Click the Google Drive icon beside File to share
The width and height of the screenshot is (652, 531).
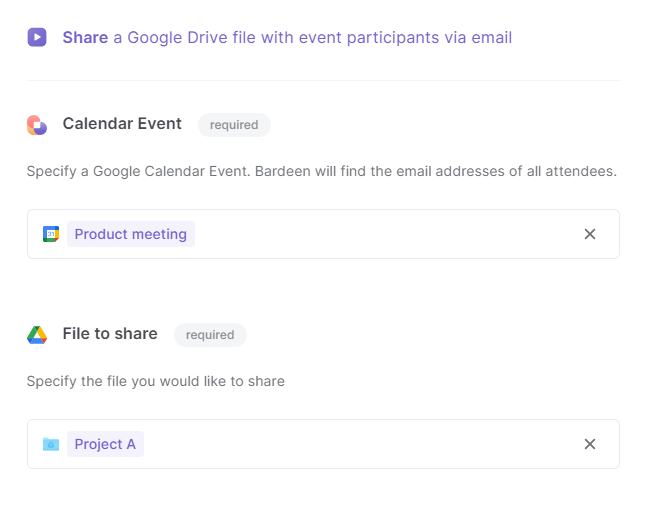tap(37, 335)
